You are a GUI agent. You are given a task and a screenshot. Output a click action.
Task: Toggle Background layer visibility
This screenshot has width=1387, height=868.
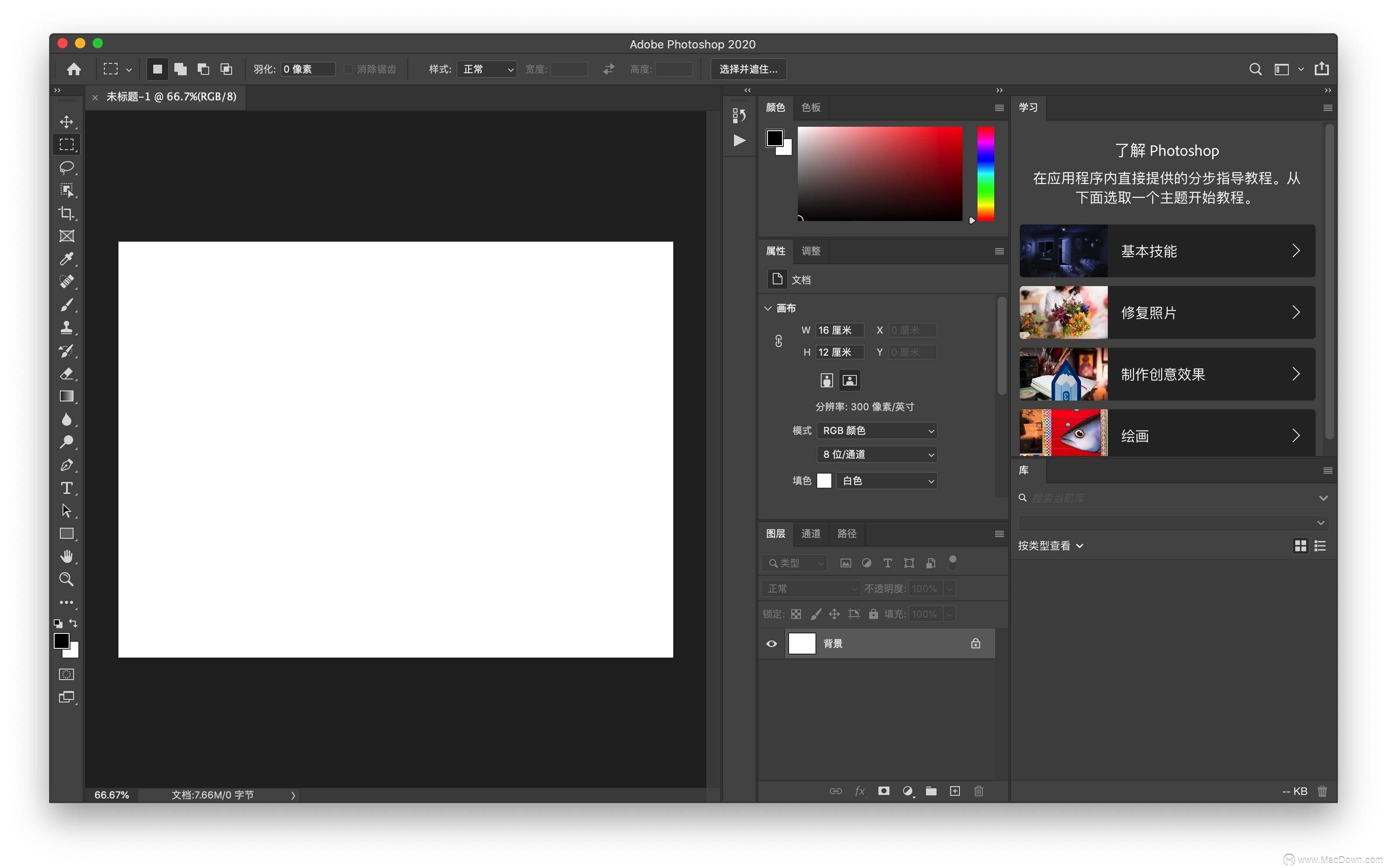(x=771, y=643)
